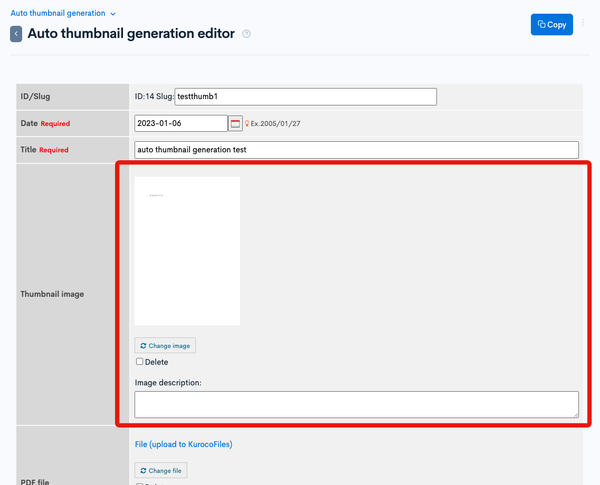Click the refresh icon in Change image
The width and height of the screenshot is (600, 485).
tap(143, 346)
